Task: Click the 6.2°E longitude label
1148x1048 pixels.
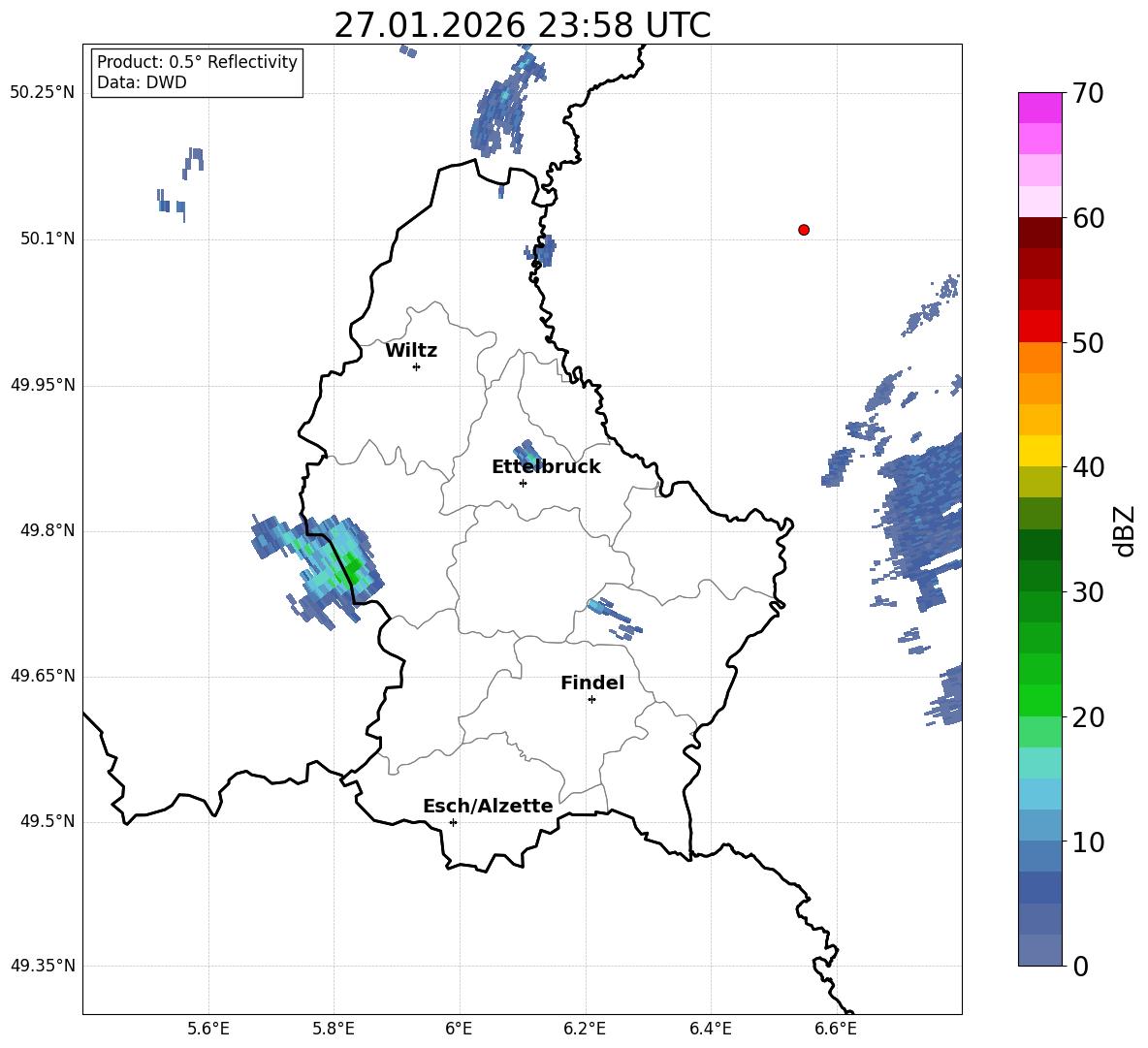Action: [585, 1029]
